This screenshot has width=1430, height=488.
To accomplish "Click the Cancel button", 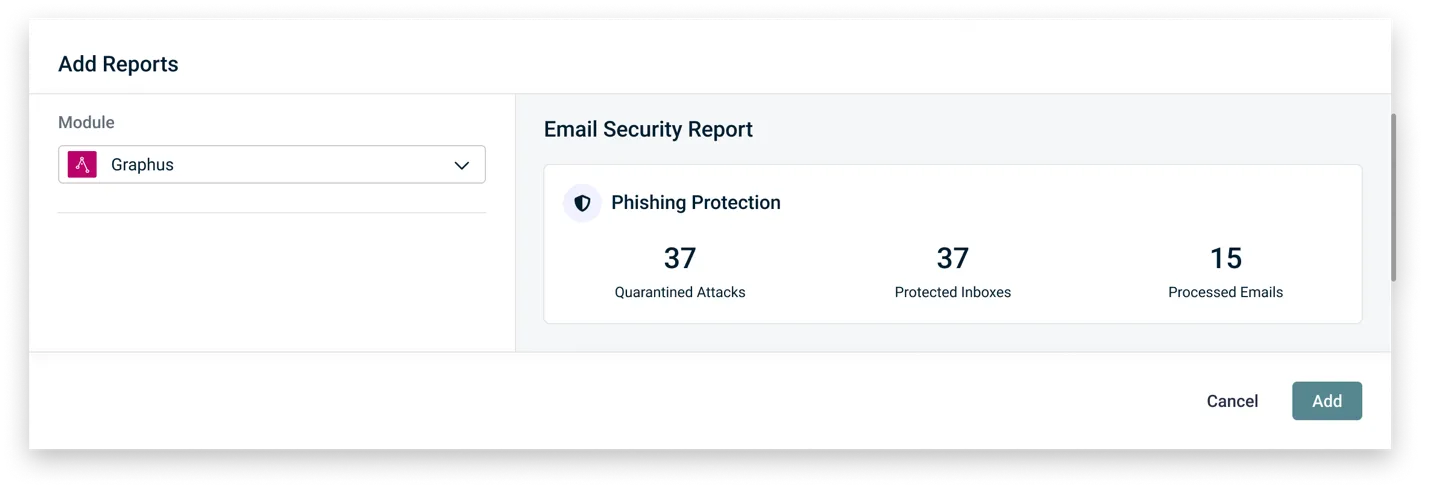I will 1232,401.
